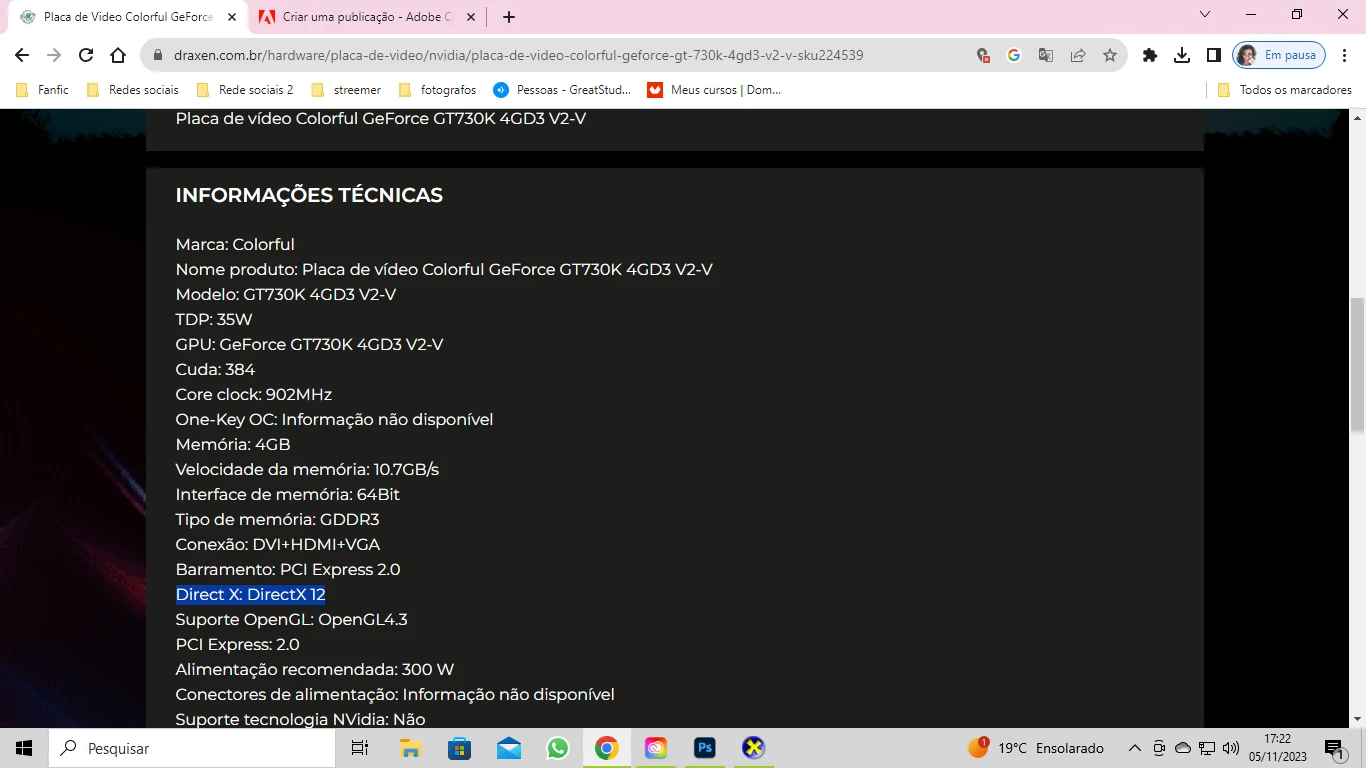
Task: Open the Windows Start menu
Action: [x=24, y=748]
